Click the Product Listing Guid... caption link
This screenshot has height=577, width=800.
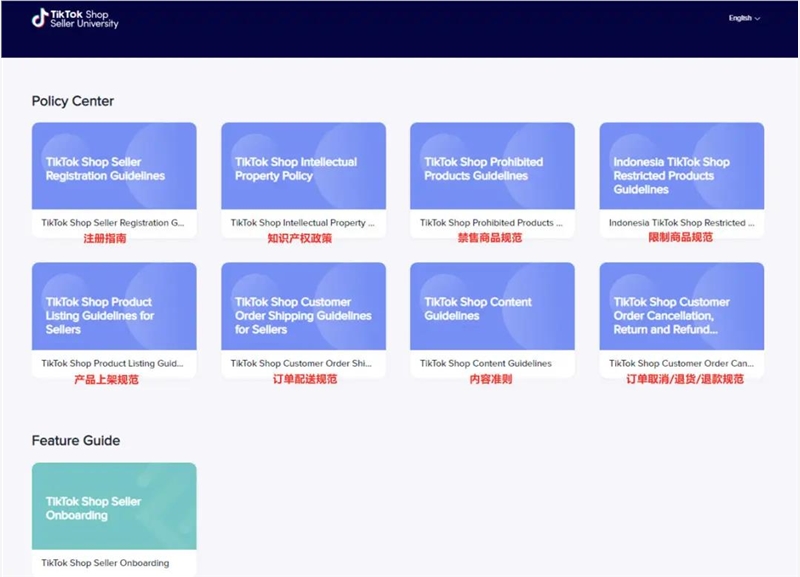113,363
